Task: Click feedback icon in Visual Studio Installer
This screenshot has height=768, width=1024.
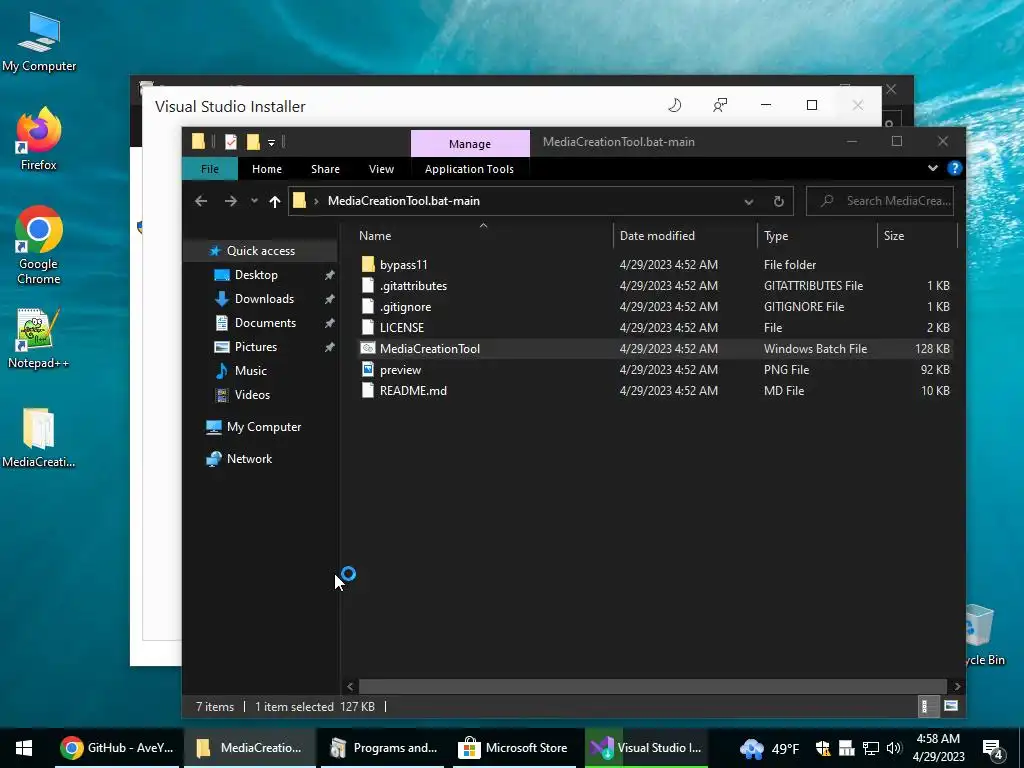Action: [x=720, y=105]
